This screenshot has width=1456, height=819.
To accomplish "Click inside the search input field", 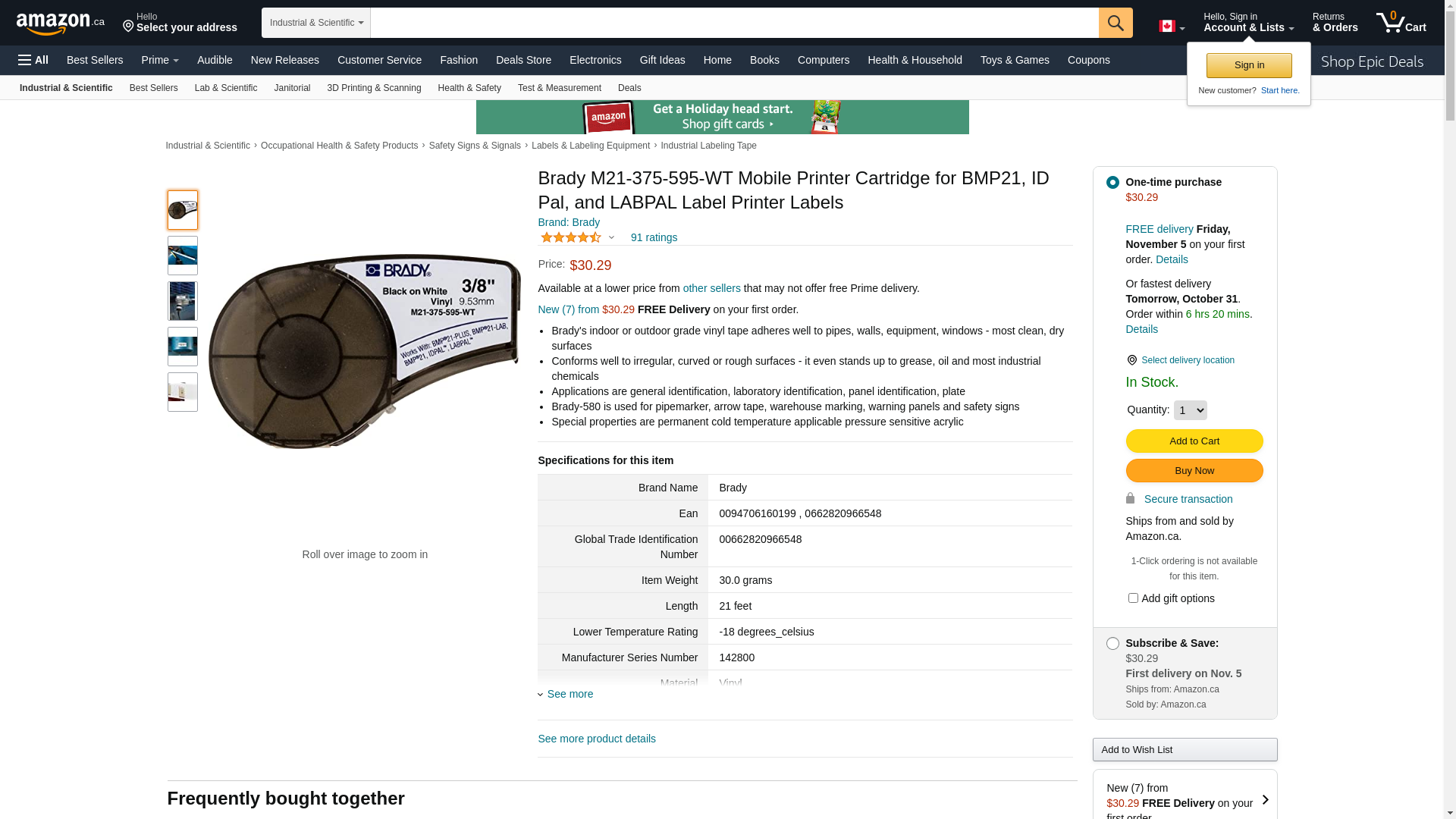I will [734, 23].
